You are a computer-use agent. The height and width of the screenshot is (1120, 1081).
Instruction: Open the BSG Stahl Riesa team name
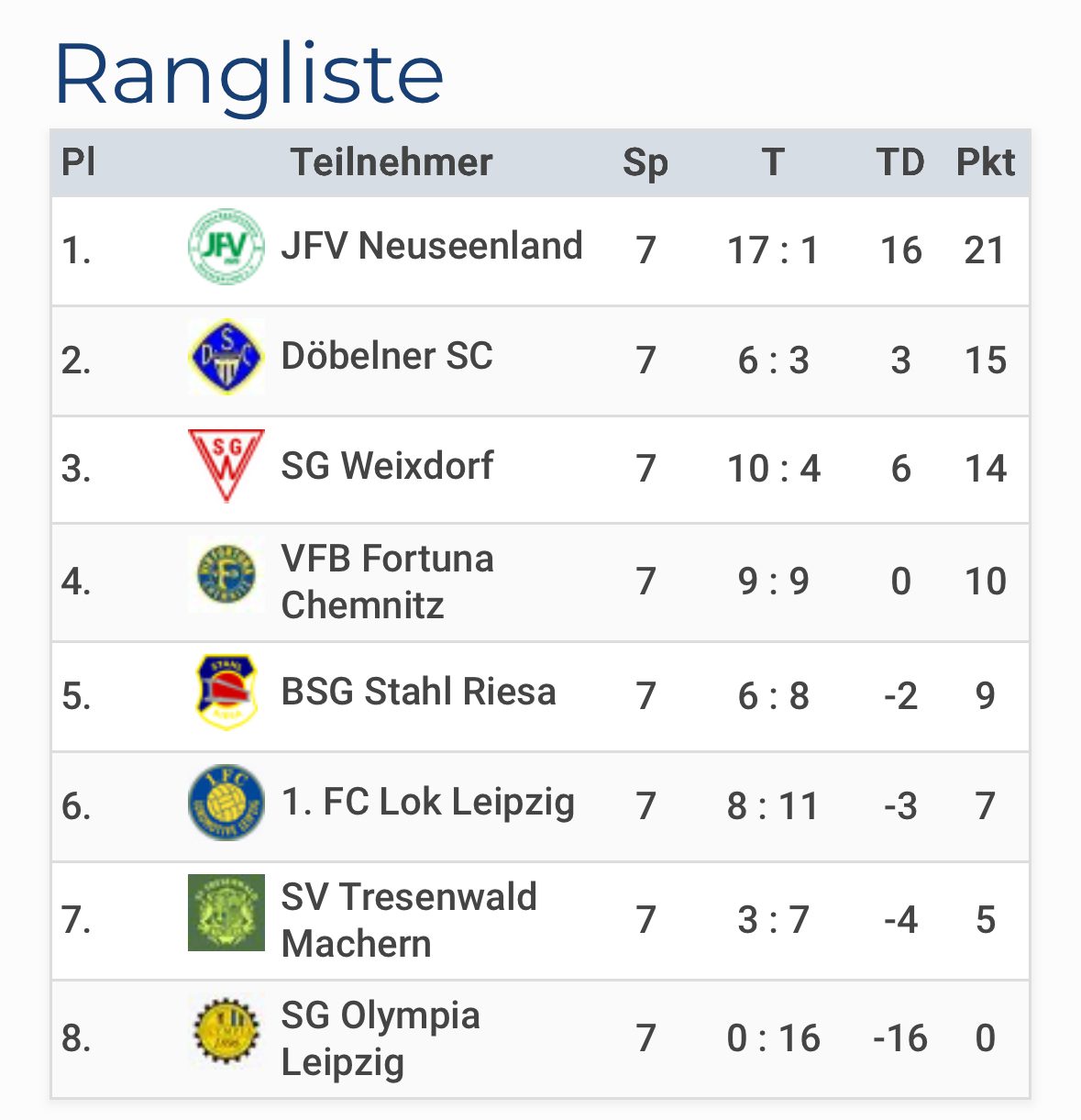tap(418, 692)
